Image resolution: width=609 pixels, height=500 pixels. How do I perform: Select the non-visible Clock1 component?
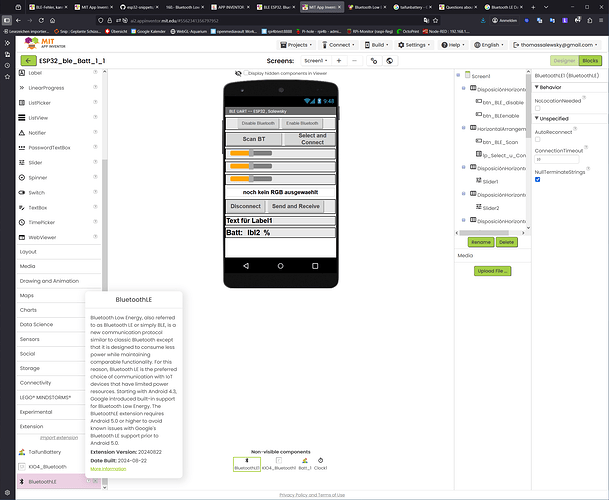[x=320, y=464]
